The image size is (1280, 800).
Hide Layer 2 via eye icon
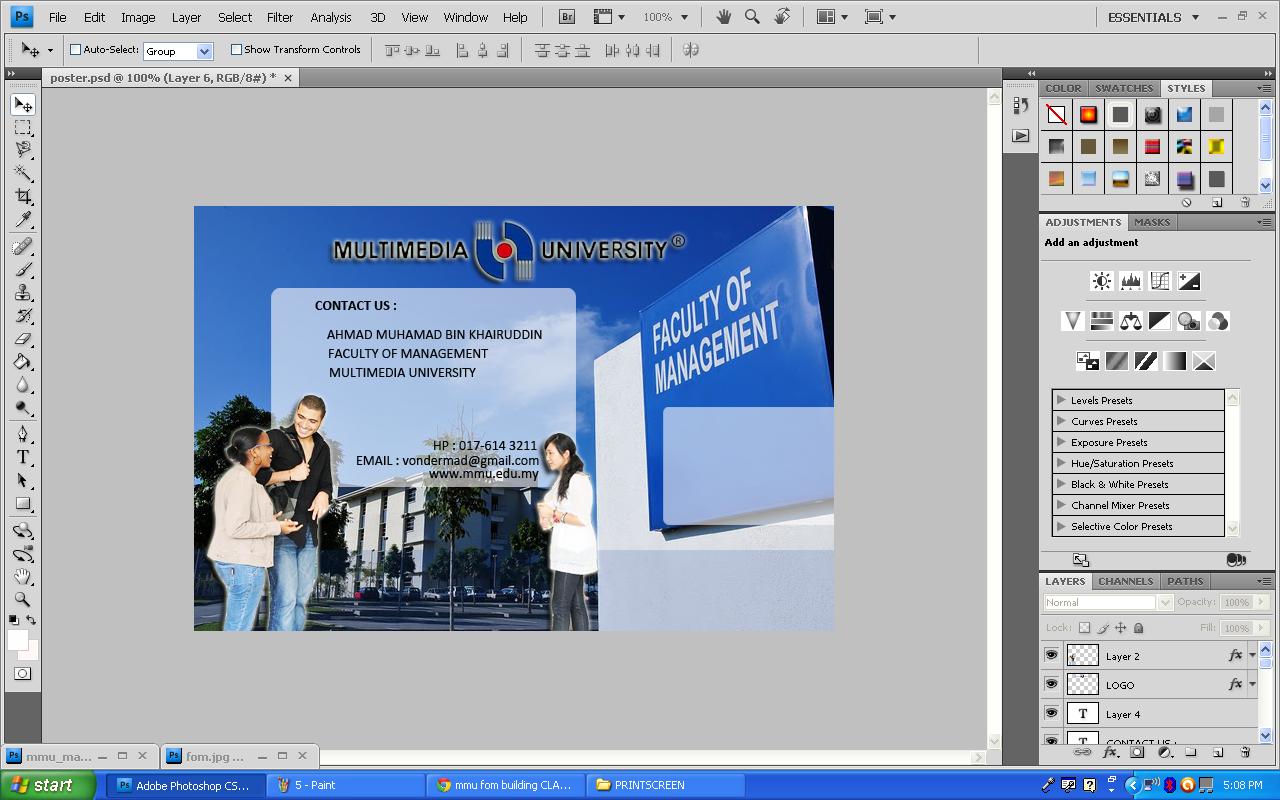tap(1051, 656)
